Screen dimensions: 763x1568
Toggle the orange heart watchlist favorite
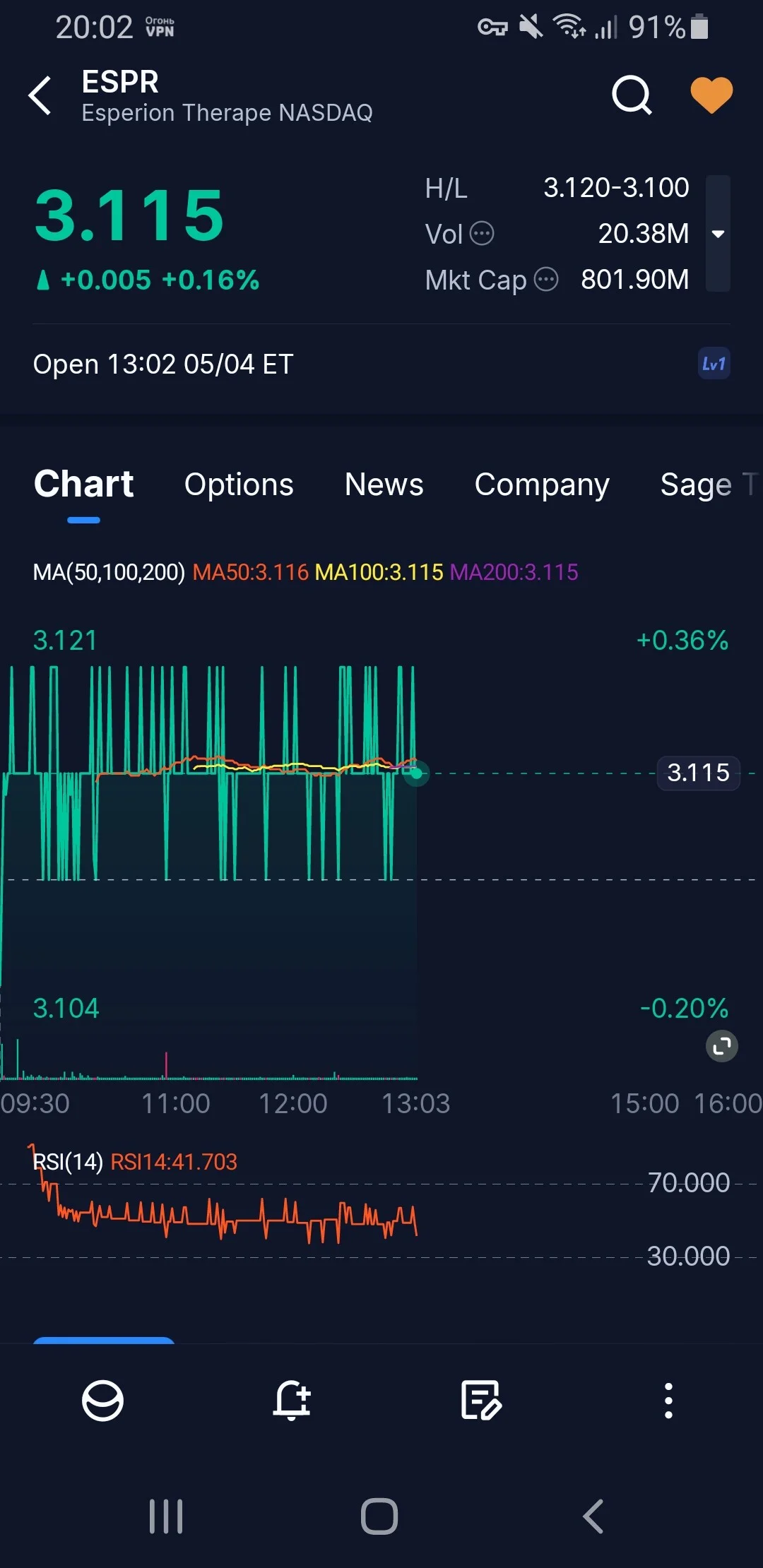click(x=711, y=95)
